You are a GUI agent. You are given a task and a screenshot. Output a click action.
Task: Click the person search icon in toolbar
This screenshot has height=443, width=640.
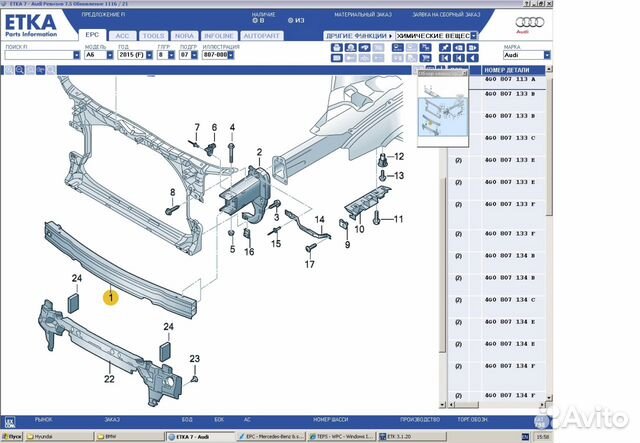[x=351, y=47]
